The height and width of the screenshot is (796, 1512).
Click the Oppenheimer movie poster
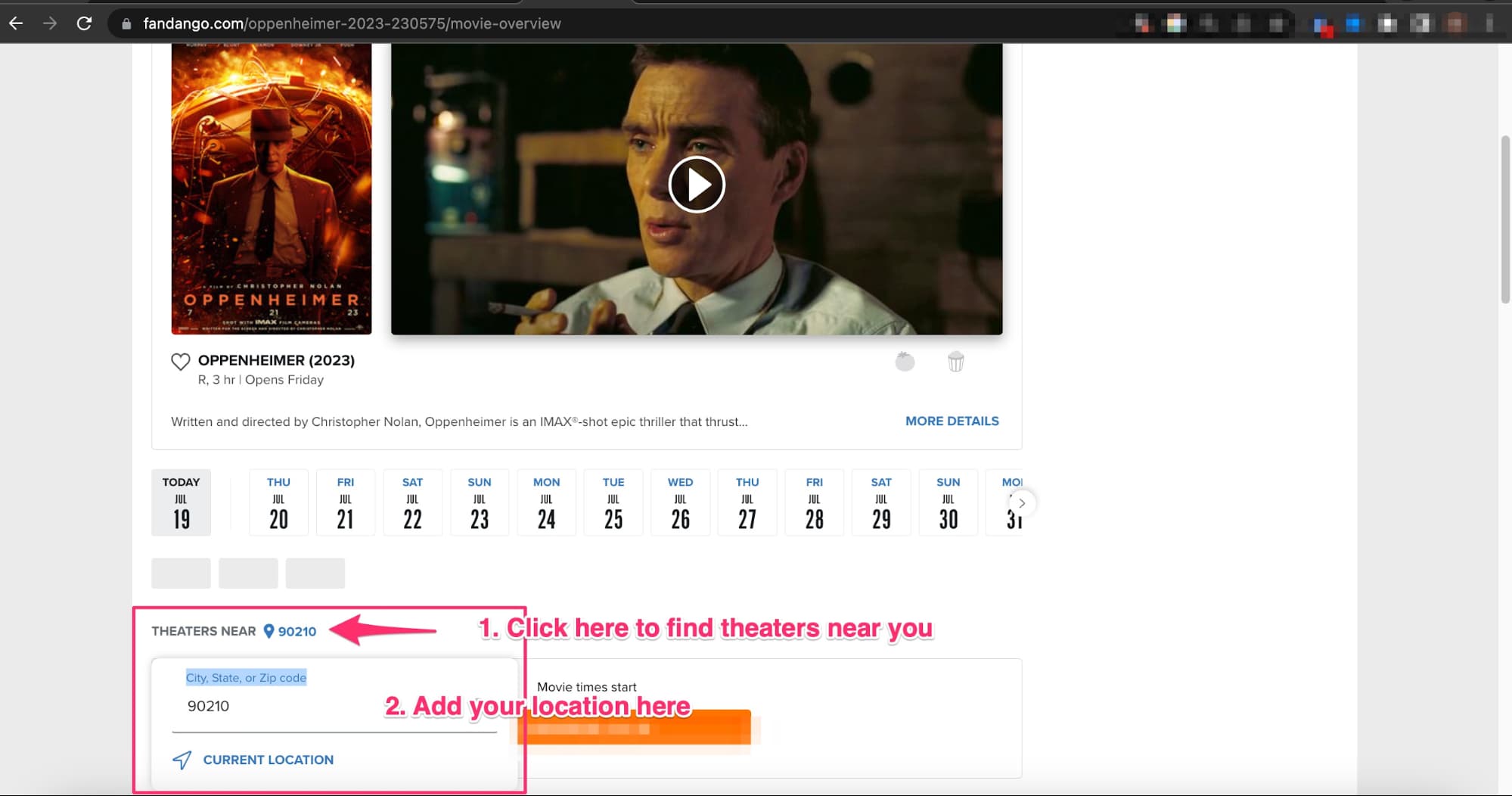270,189
